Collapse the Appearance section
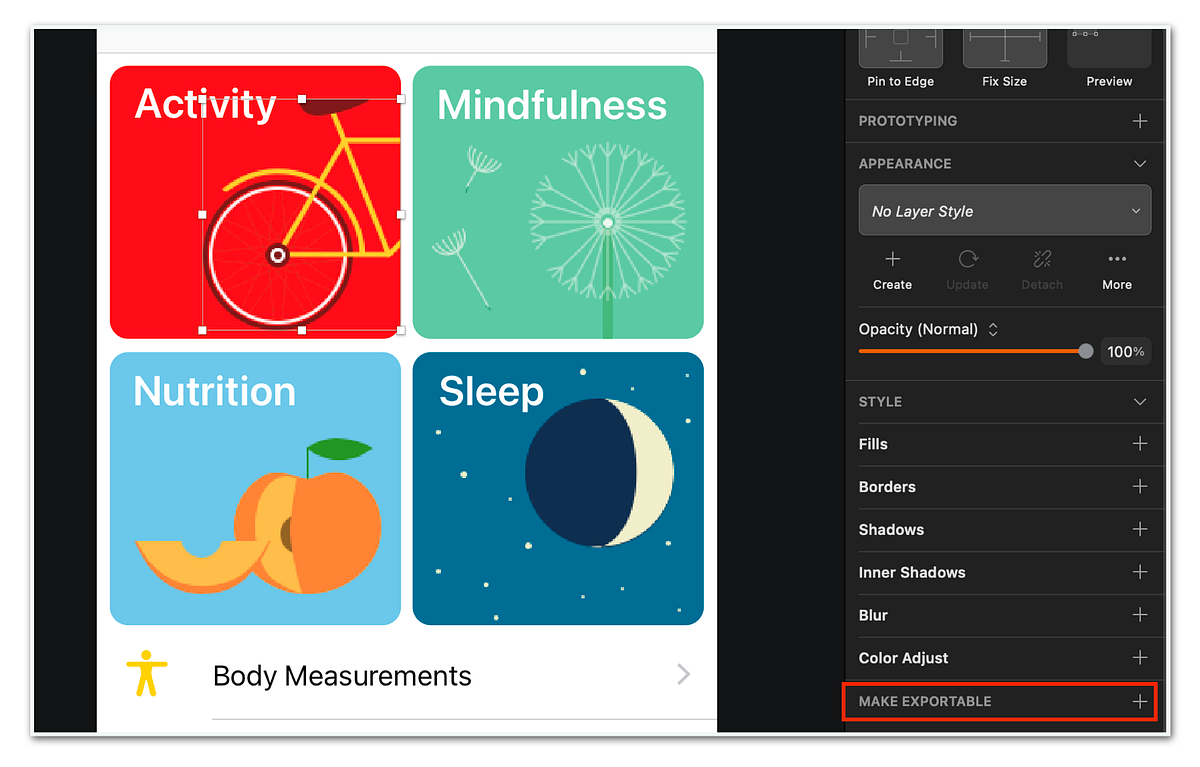This screenshot has height=767, width=1200. tap(1139, 163)
